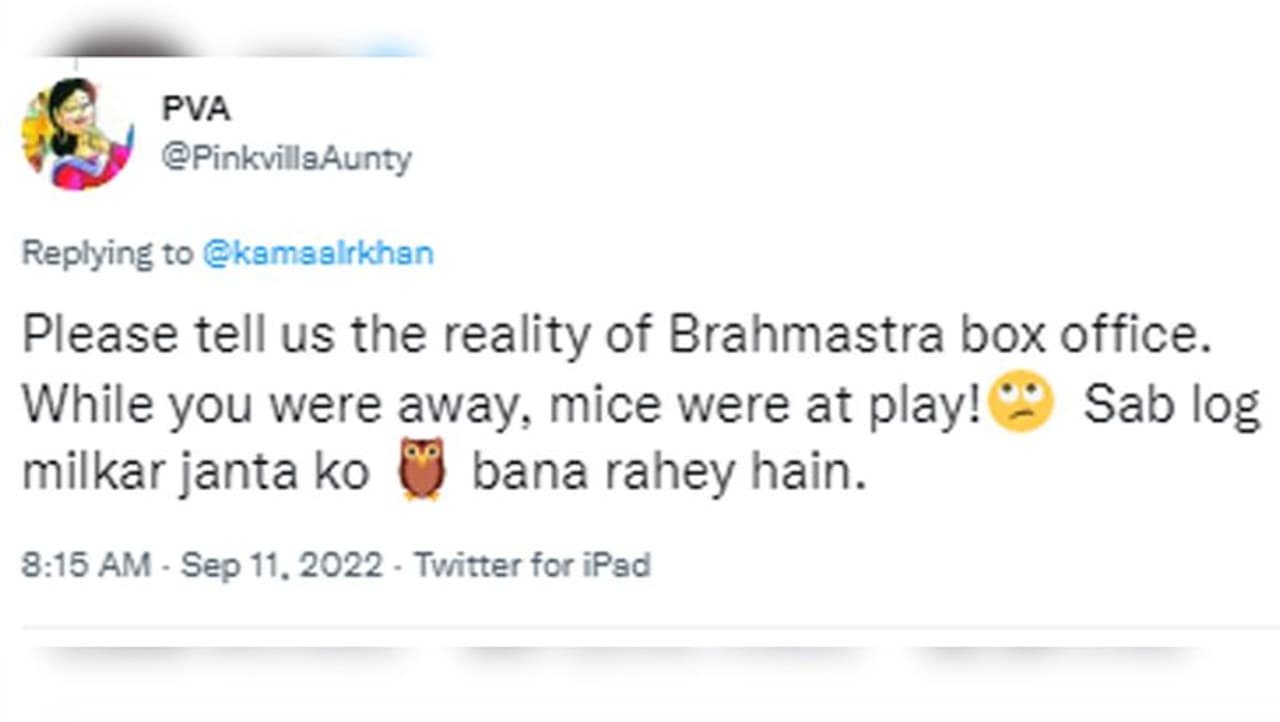1280x722 pixels.
Task: Click the rolling eyes emoji
Action: (x=1020, y=405)
